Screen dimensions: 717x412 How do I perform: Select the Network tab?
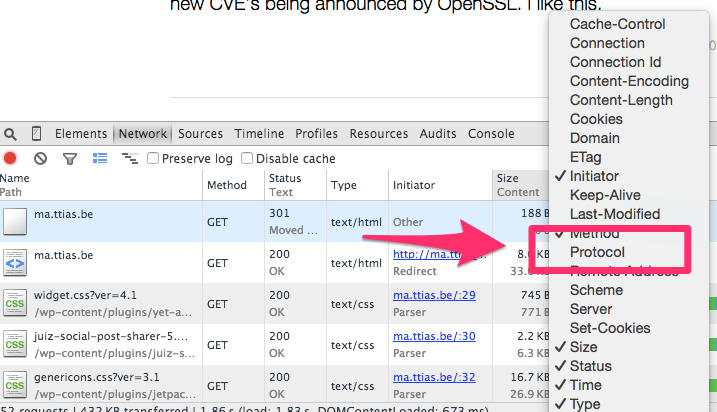click(143, 134)
